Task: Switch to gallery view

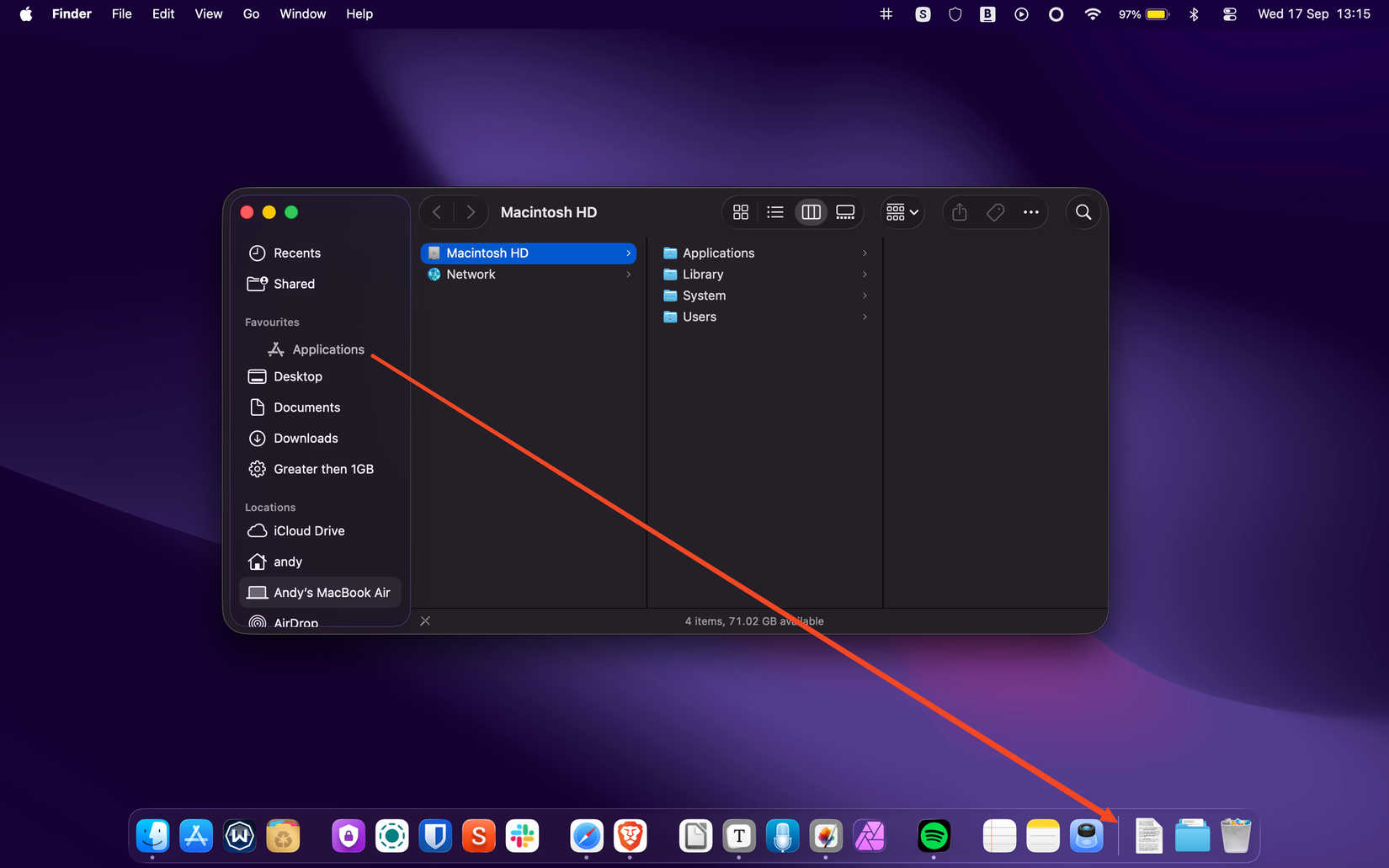Action: click(x=845, y=212)
